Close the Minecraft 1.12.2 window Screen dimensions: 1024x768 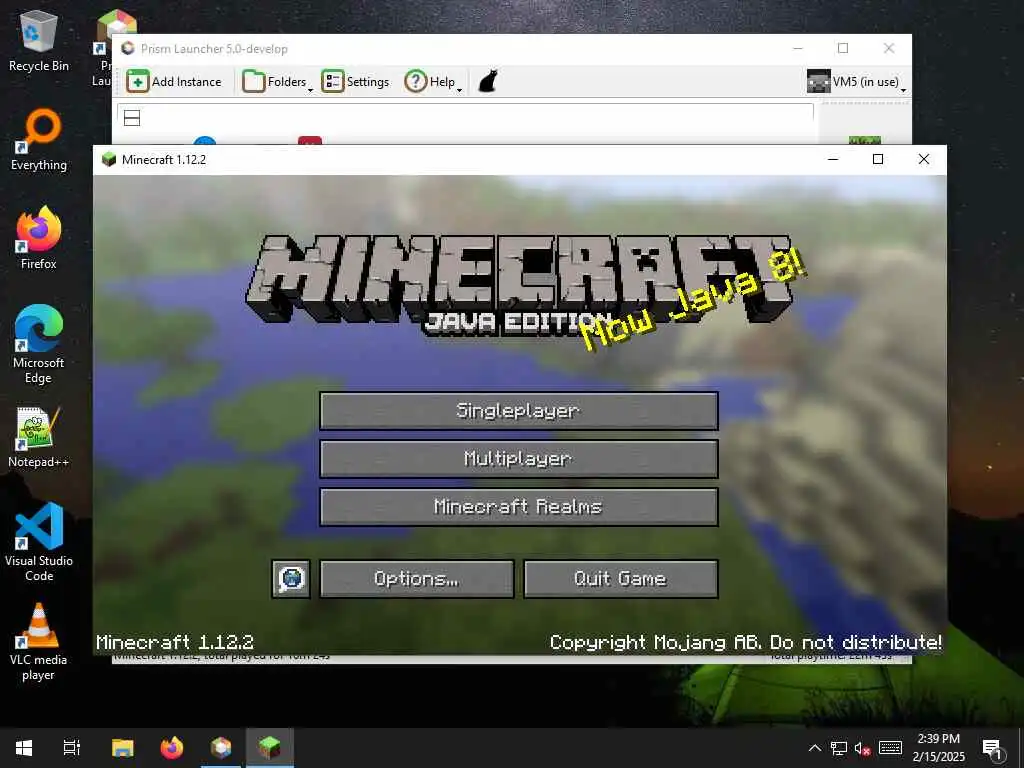pyautogui.click(x=923, y=159)
